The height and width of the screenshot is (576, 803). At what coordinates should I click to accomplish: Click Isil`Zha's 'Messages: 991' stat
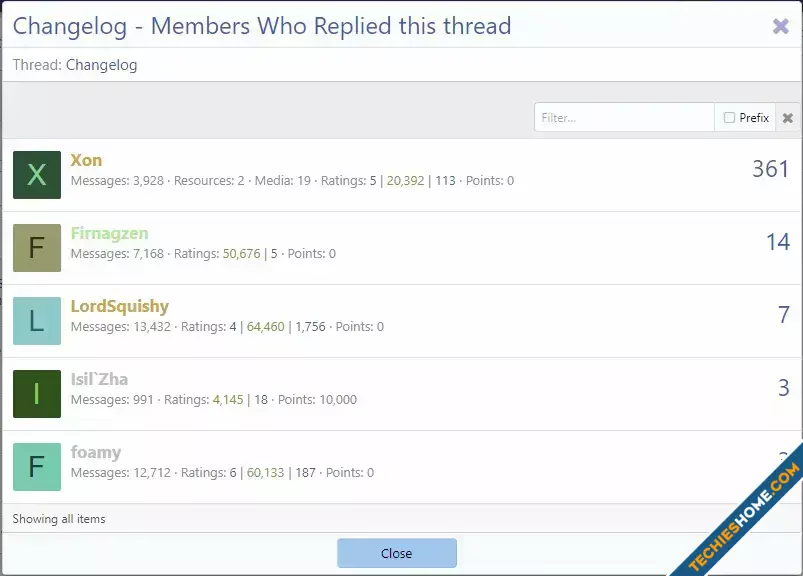112,400
